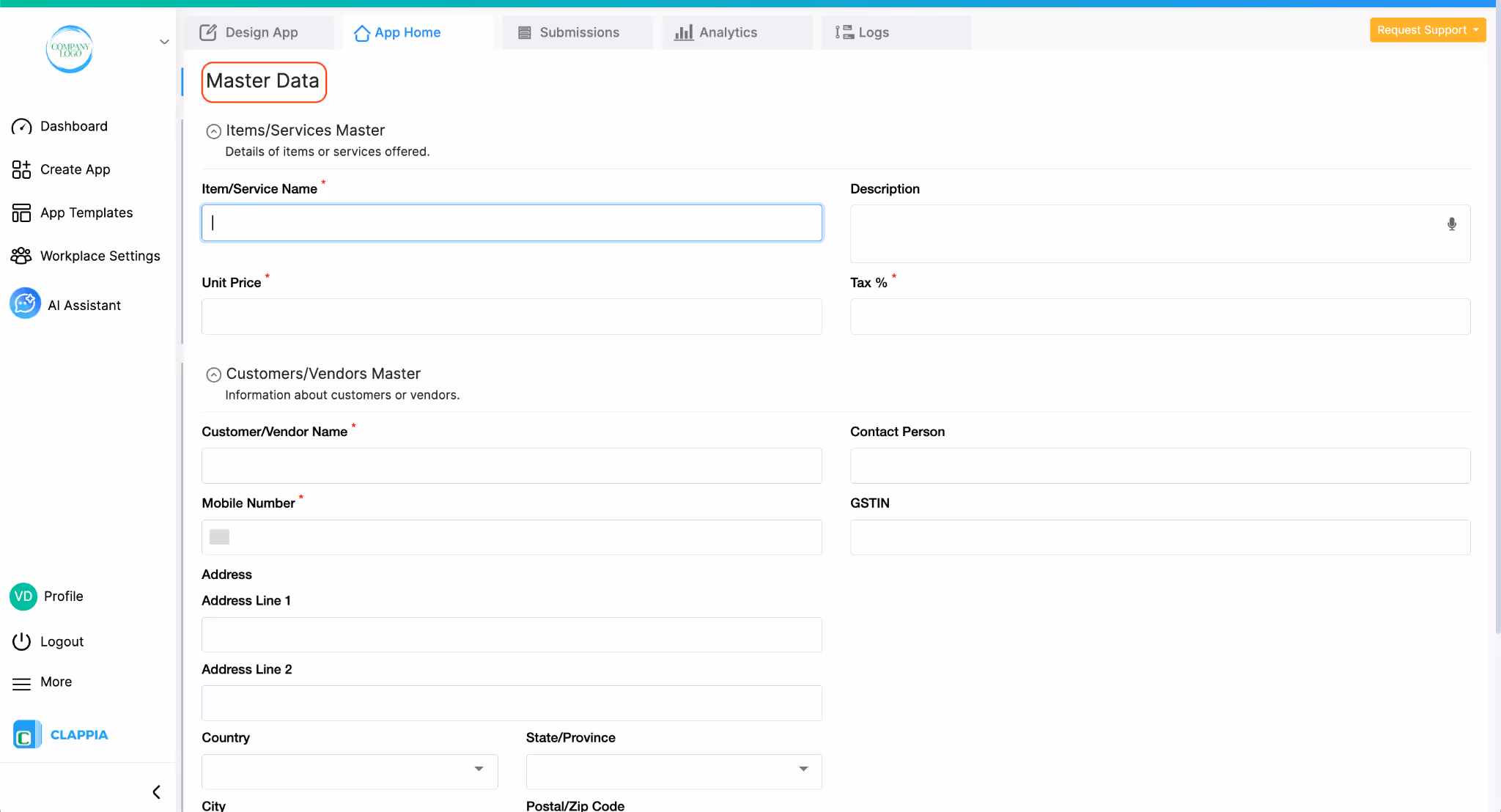Open the Analytics tab
The image size is (1501, 812).
[x=716, y=33]
